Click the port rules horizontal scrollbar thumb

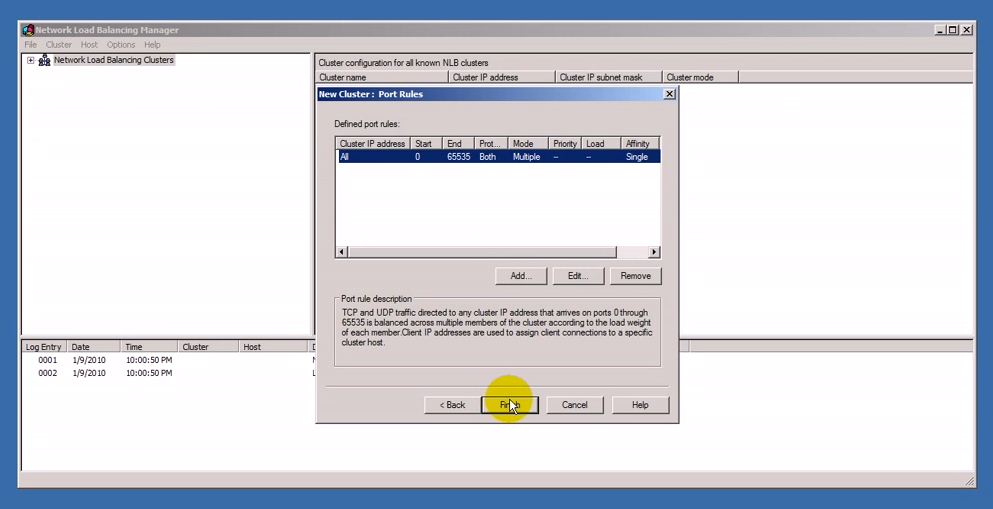pyautogui.click(x=481, y=252)
